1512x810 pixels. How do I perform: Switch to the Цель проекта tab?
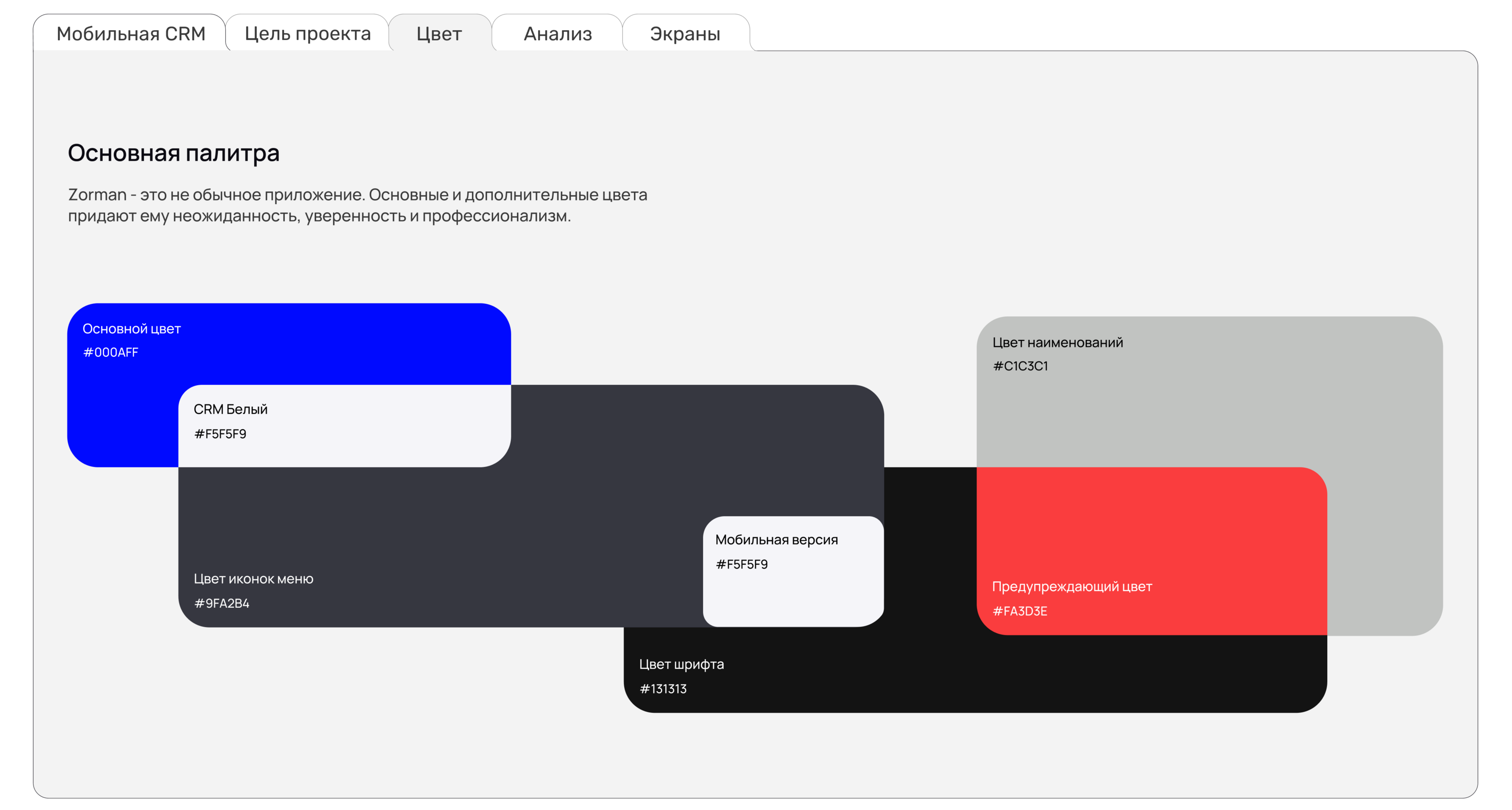307,34
